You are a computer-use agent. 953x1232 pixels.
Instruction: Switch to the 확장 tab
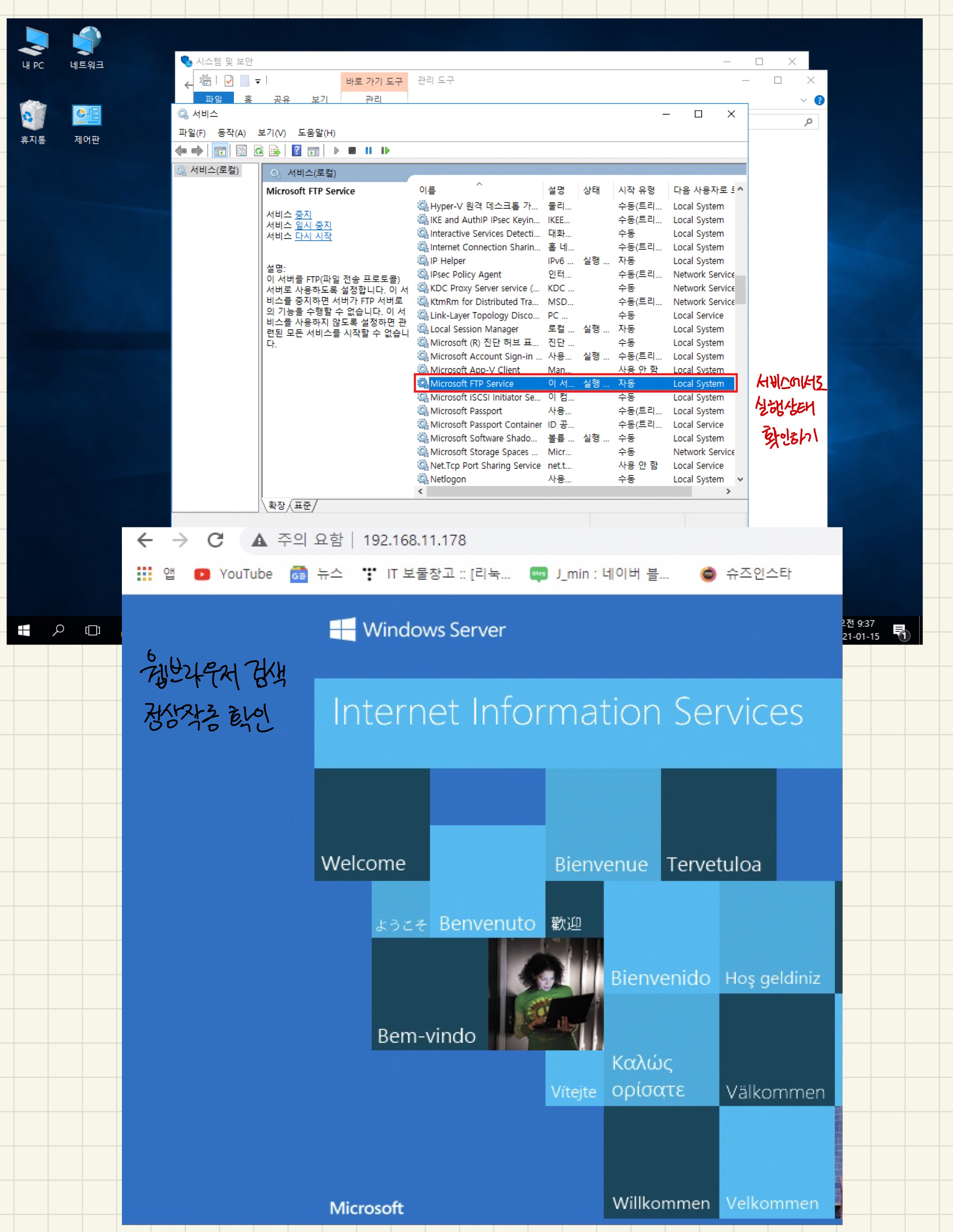(x=277, y=506)
